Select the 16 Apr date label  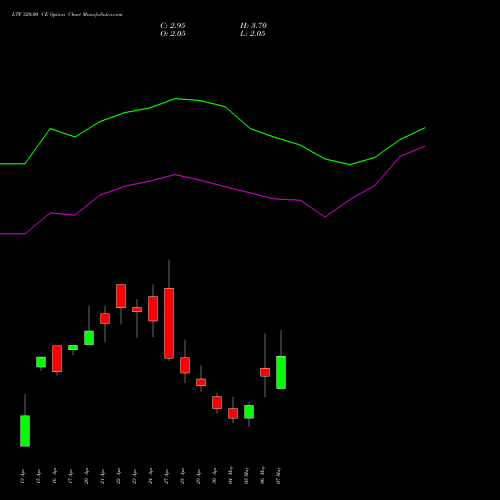click(x=55, y=476)
